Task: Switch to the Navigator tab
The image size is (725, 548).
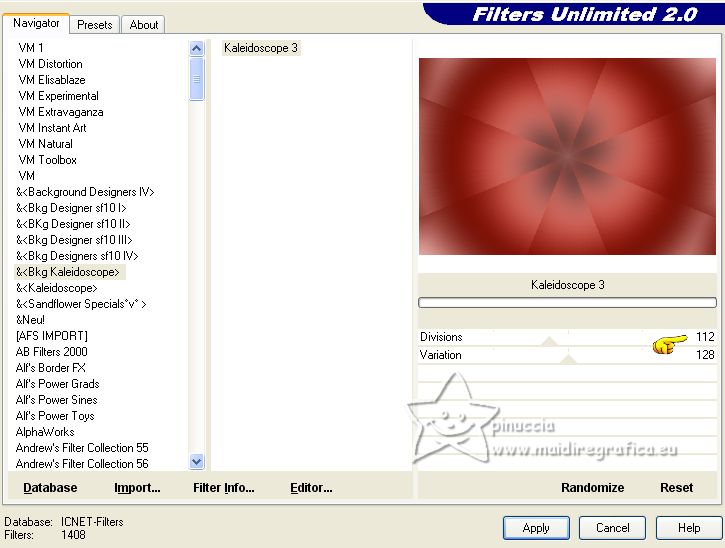Action: [36, 23]
